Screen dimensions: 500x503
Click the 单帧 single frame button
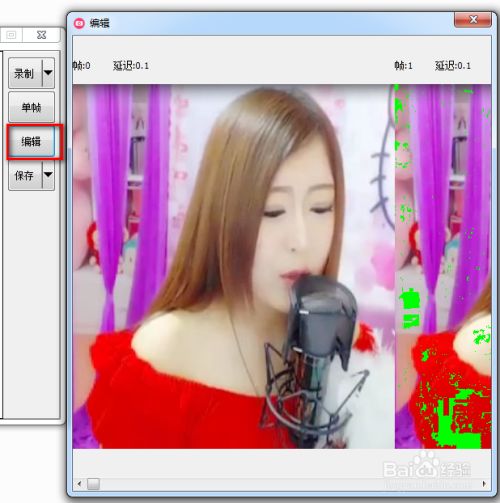click(x=31, y=107)
